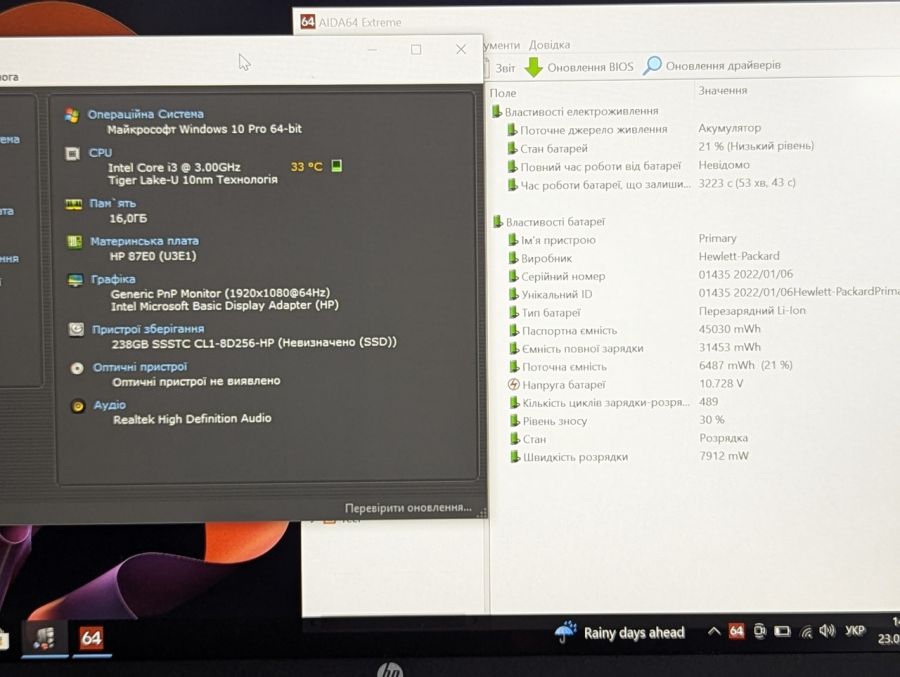Click the green BIOS update arrow icon
900x677 pixels.
point(534,67)
